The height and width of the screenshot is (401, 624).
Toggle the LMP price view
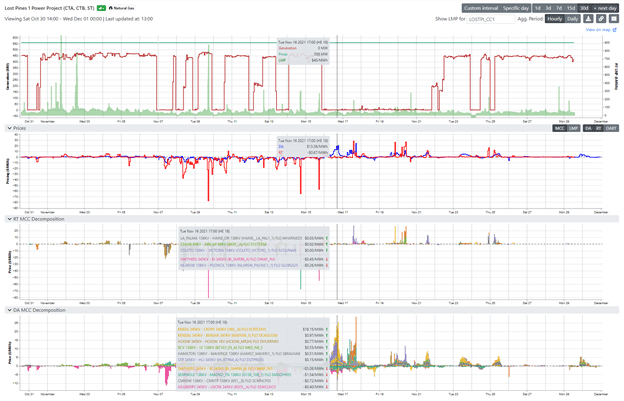coord(573,128)
